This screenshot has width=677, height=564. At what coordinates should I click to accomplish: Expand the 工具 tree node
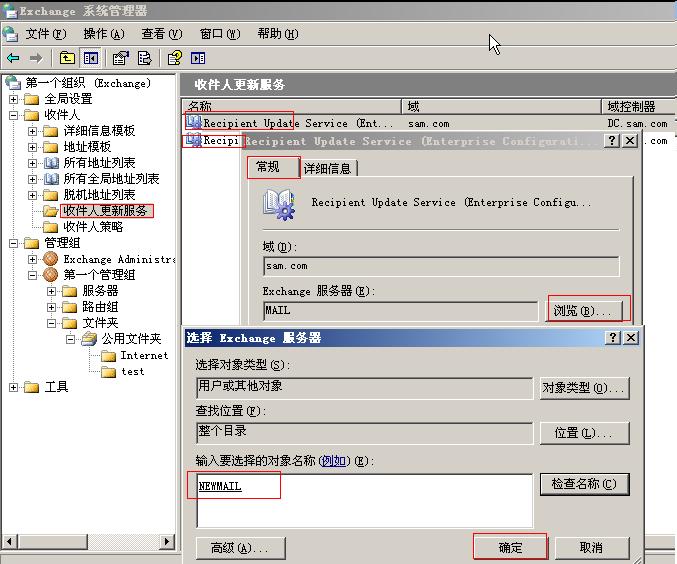pyautogui.click(x=14, y=387)
